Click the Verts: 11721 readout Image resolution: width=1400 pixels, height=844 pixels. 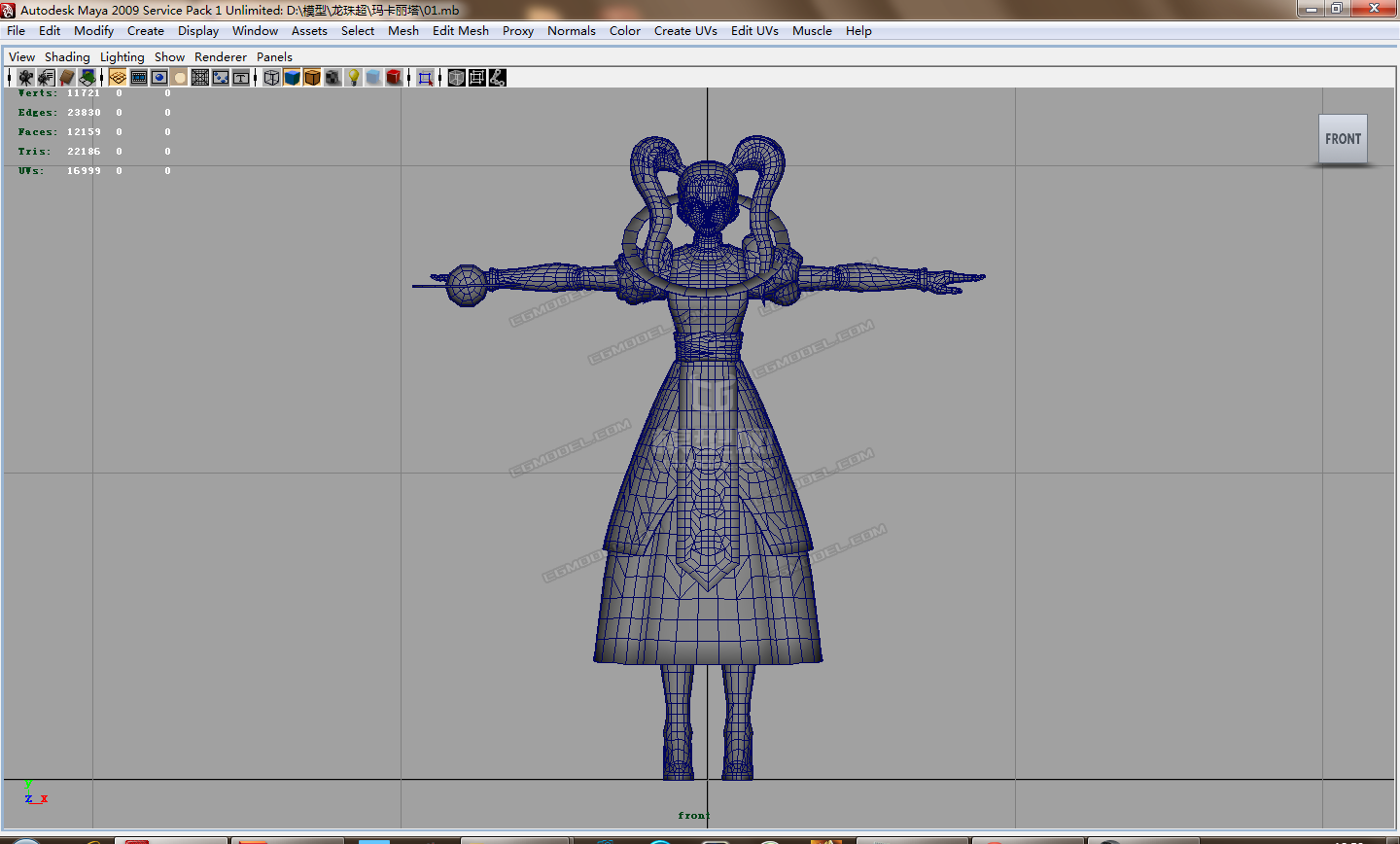coord(59,93)
